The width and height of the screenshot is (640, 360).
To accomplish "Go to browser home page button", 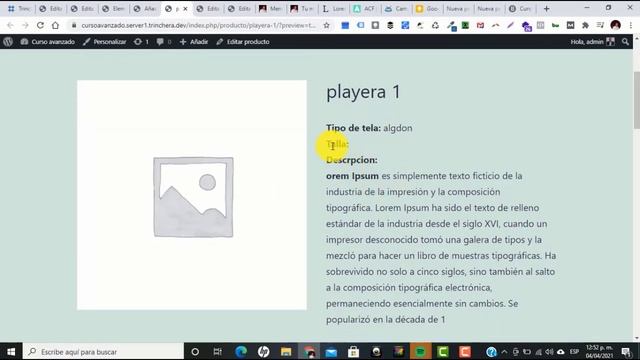I will tap(55, 25).
